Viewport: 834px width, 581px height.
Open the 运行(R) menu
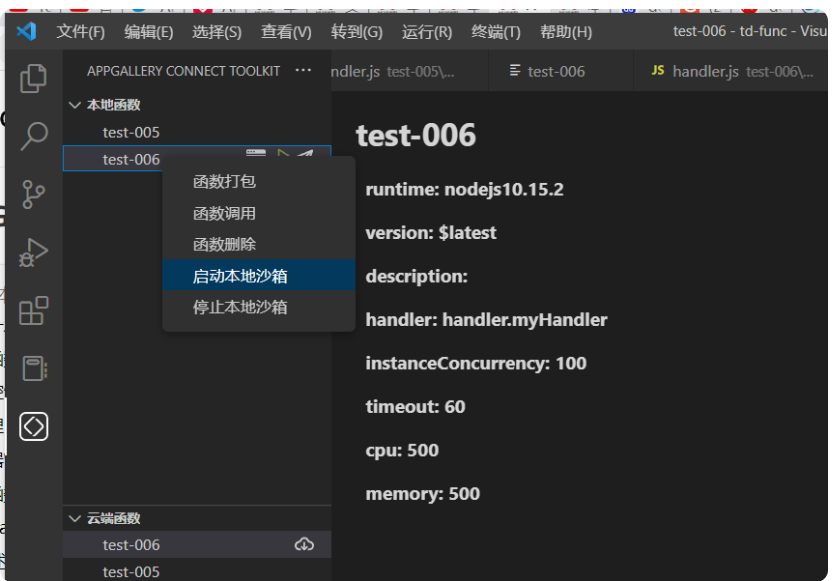(x=427, y=32)
